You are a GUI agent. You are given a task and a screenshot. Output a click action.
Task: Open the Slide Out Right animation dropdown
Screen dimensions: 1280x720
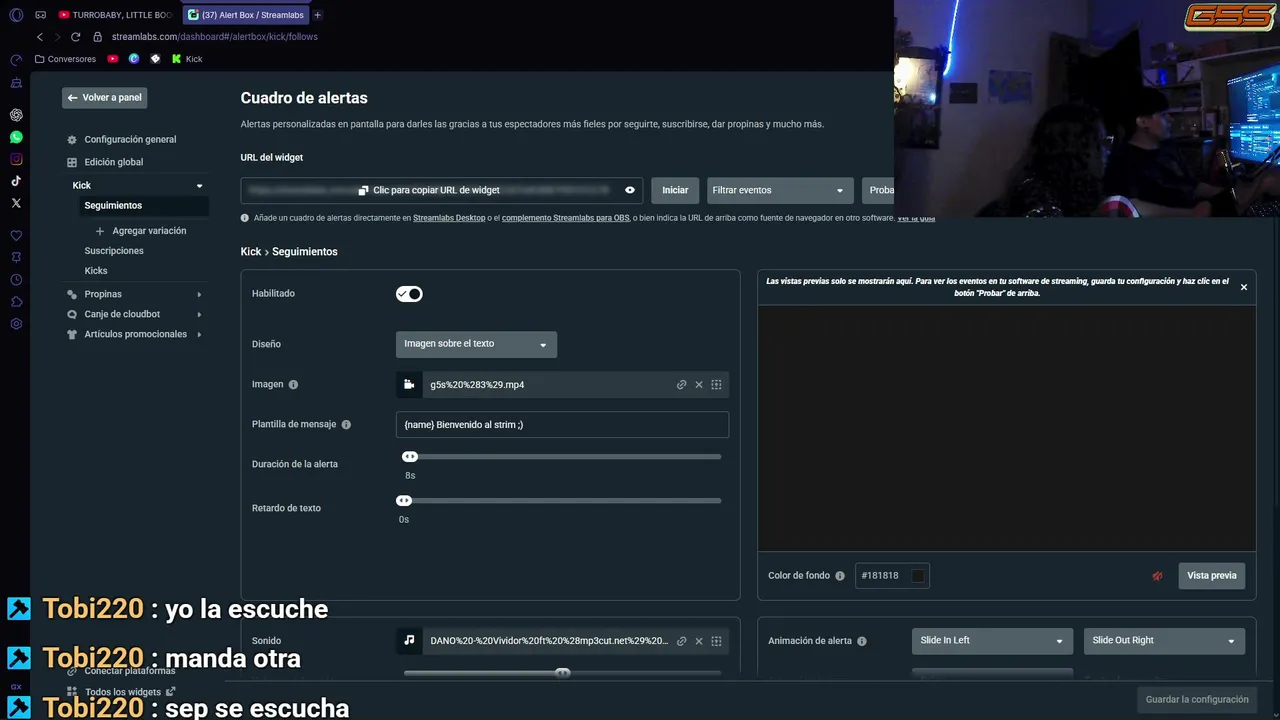click(x=1164, y=641)
